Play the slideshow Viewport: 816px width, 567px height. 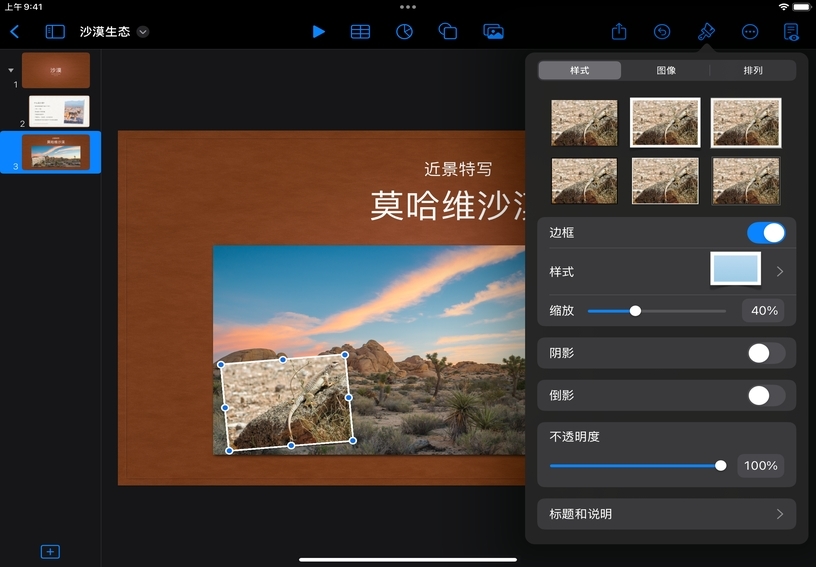pyautogui.click(x=318, y=31)
